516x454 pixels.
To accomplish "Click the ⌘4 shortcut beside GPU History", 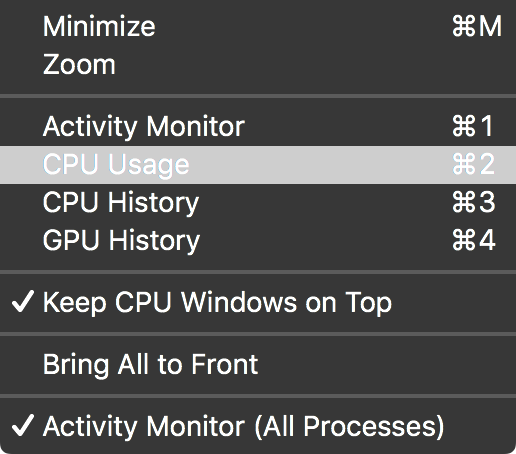I will [x=474, y=240].
